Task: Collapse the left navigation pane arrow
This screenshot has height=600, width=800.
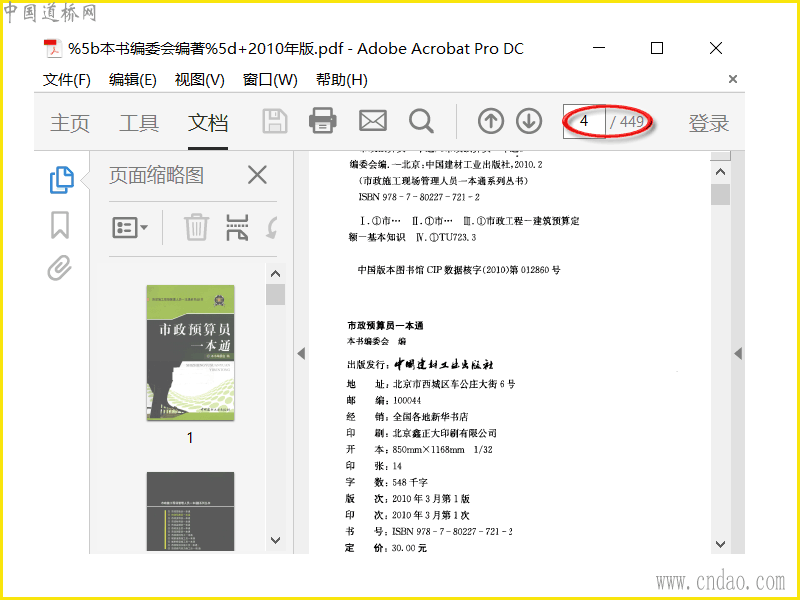Action: (x=301, y=353)
